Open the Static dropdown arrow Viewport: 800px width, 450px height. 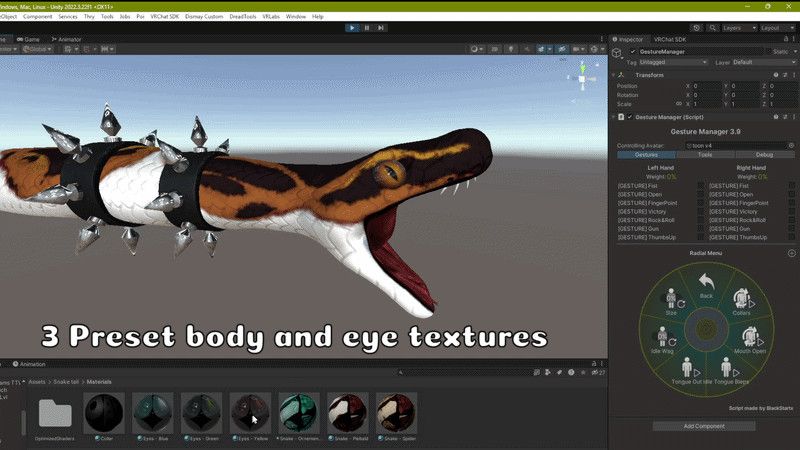pyautogui.click(x=794, y=52)
